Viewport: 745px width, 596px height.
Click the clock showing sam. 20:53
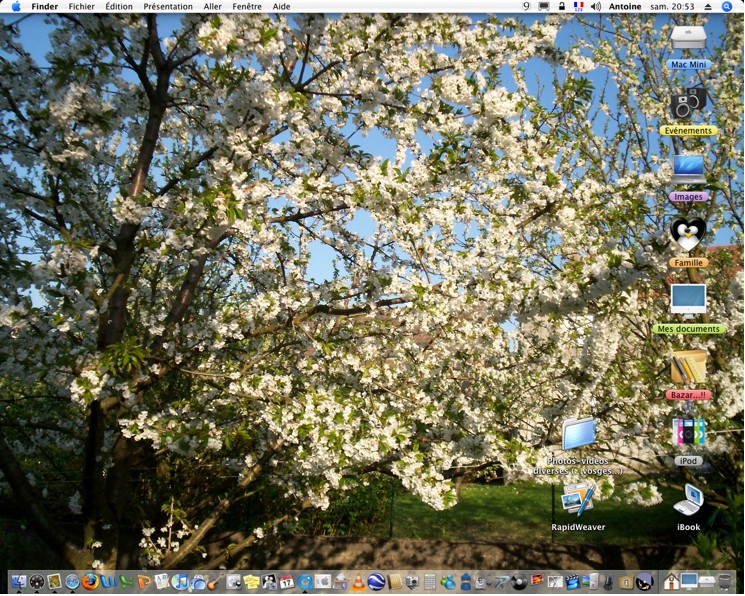[x=672, y=6]
